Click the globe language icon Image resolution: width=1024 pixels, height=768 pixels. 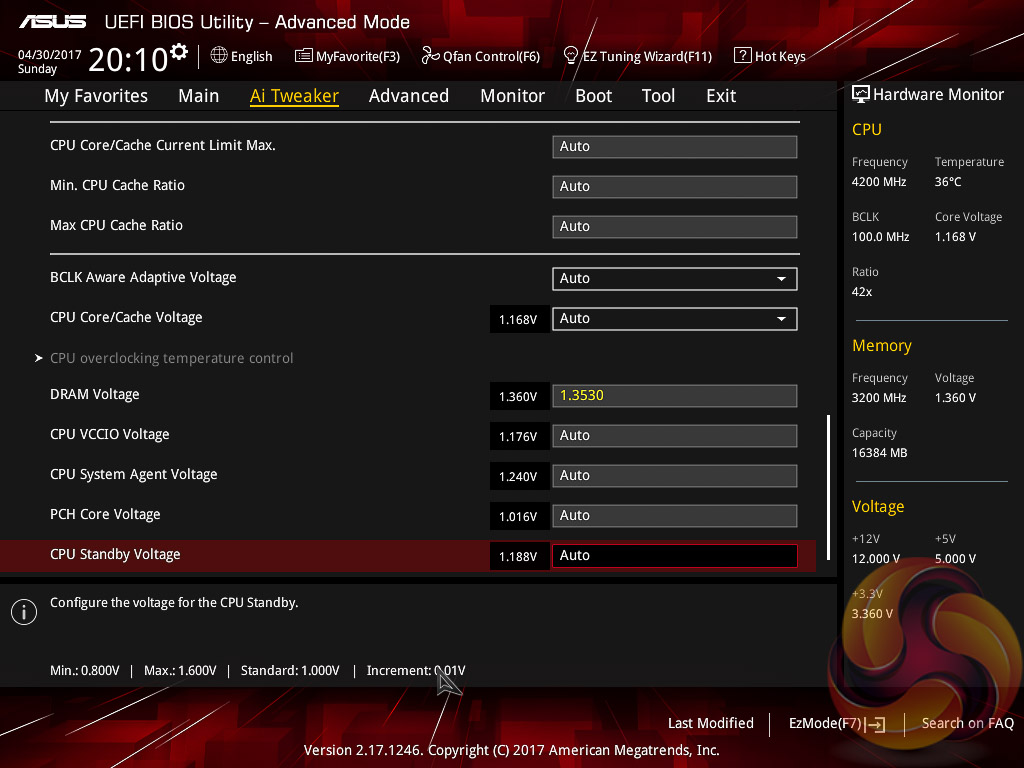[x=219, y=56]
